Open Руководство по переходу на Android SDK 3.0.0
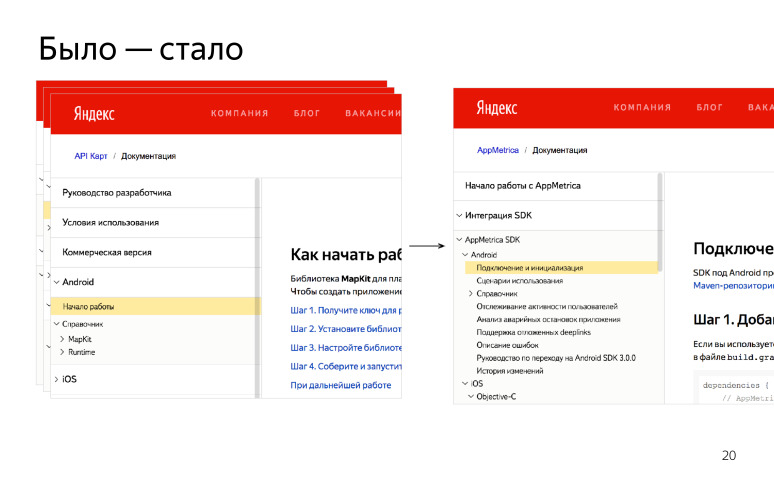The height and width of the screenshot is (484, 774). click(556, 358)
